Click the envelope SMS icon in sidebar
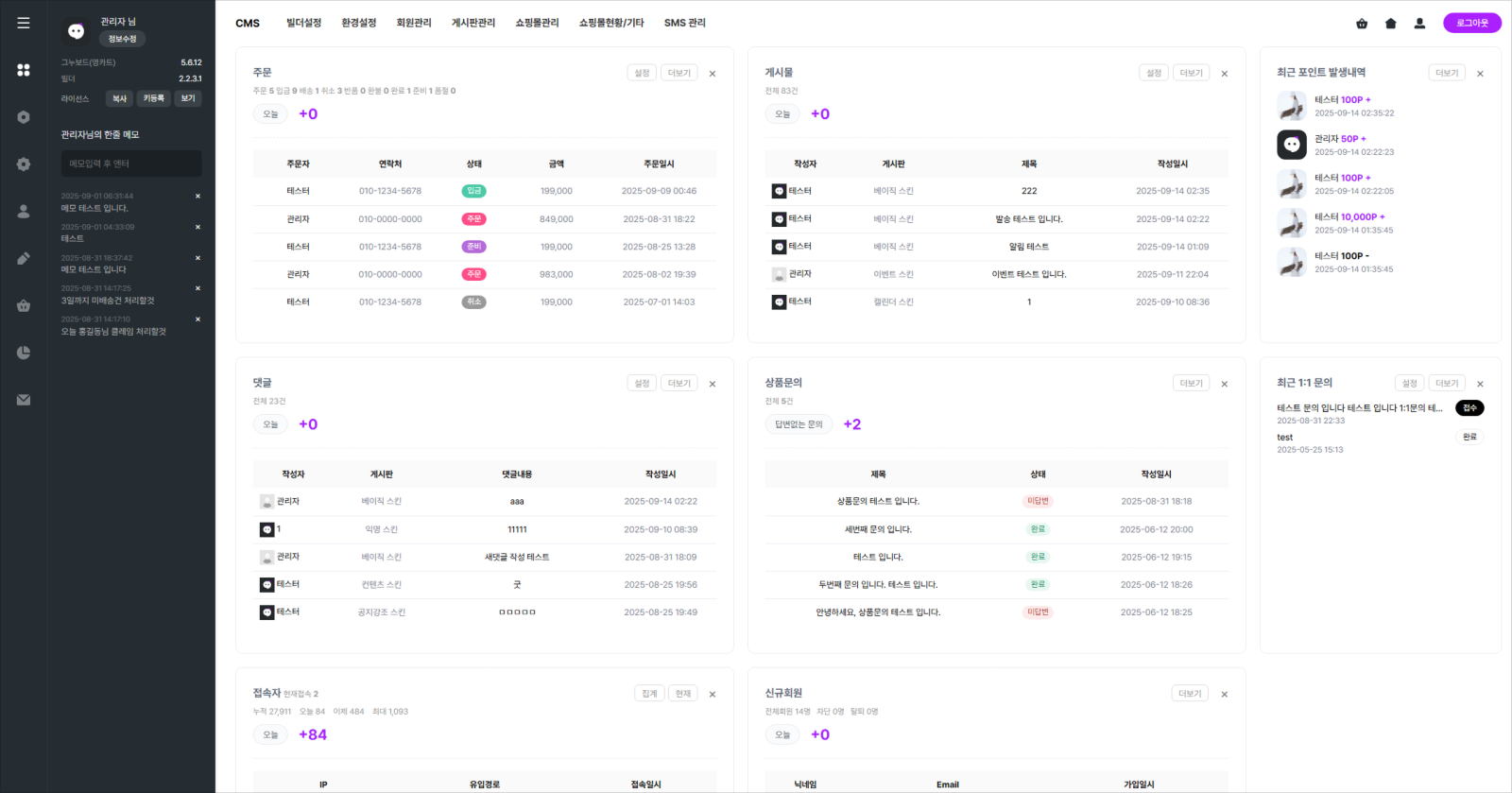This screenshot has width=1512, height=793. click(24, 400)
